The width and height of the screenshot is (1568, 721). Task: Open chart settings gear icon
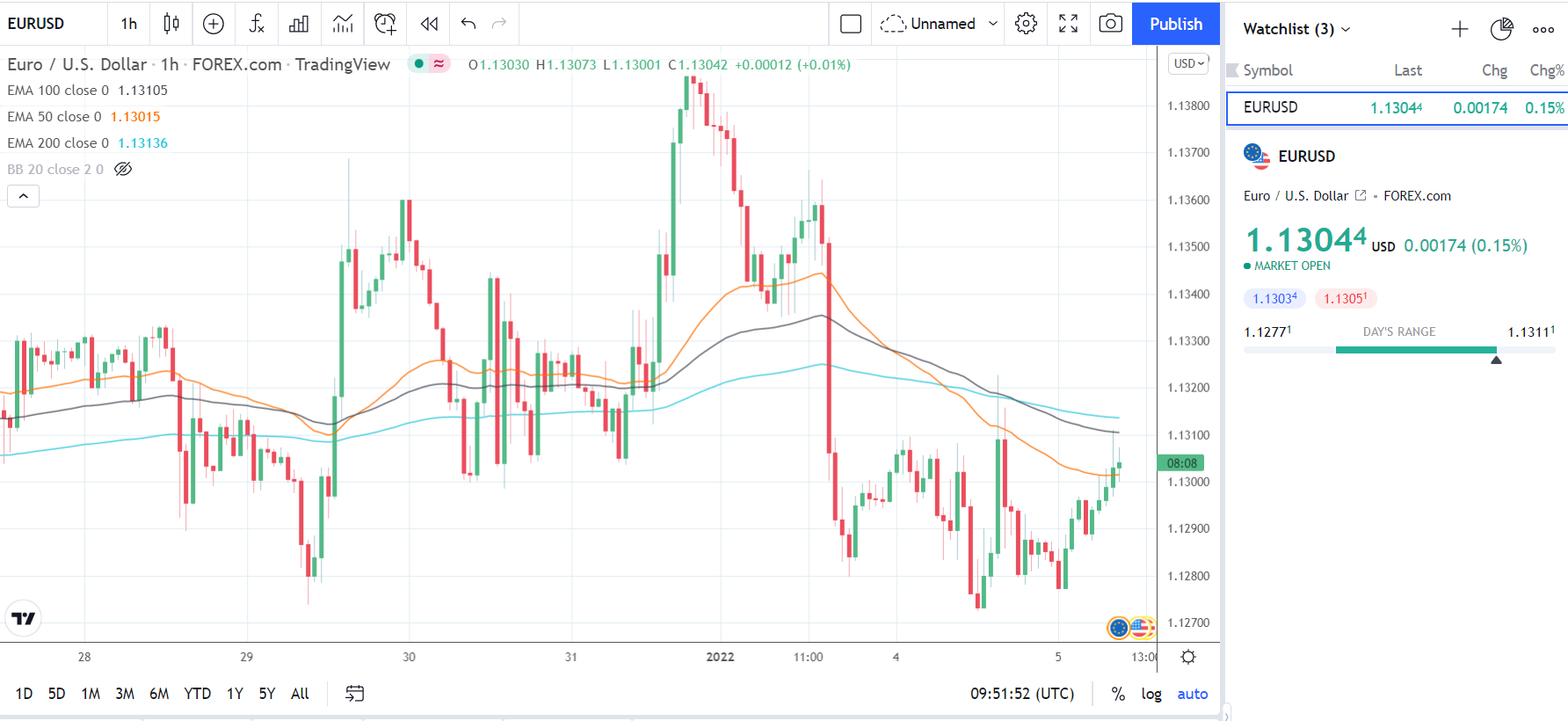pyautogui.click(x=1026, y=24)
